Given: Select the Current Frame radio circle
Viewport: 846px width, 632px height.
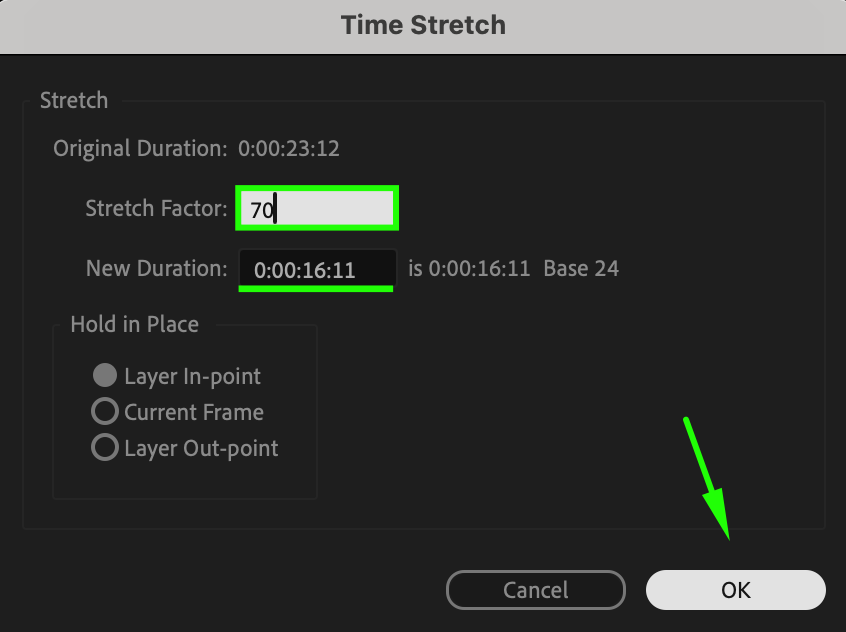Looking at the screenshot, I should pos(105,412).
